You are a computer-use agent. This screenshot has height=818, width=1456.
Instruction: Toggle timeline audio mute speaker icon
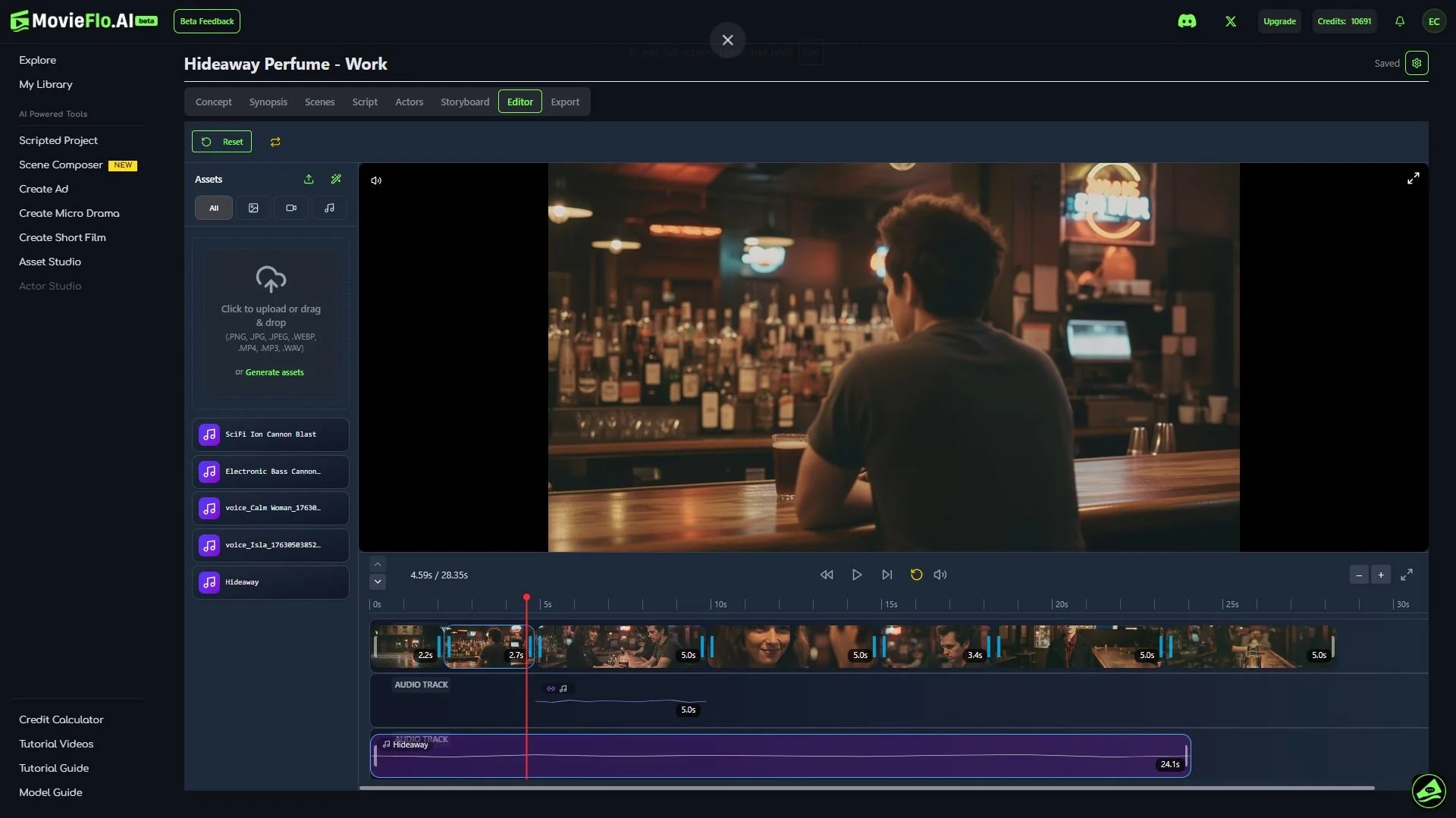[940, 575]
